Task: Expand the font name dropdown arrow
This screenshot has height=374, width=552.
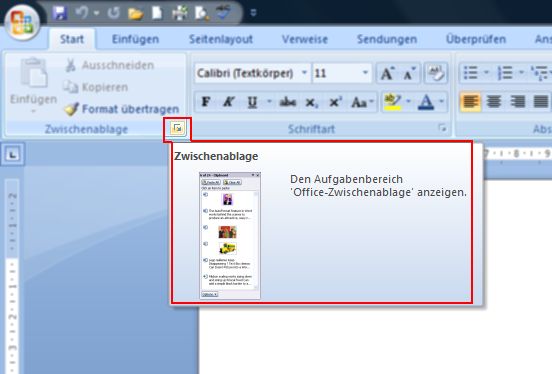Action: [x=305, y=73]
